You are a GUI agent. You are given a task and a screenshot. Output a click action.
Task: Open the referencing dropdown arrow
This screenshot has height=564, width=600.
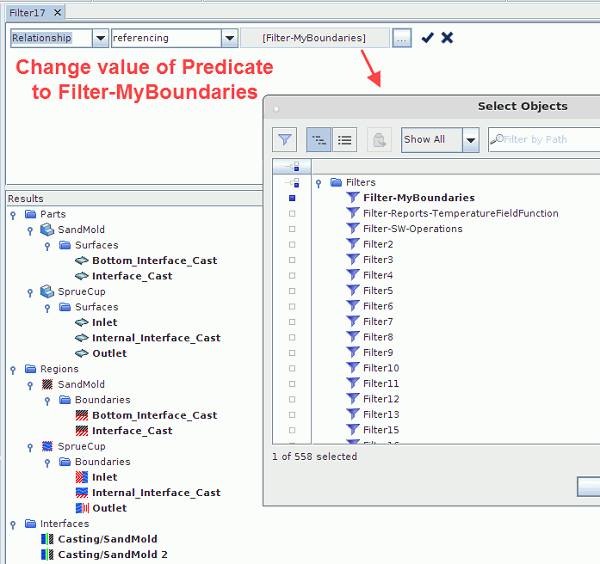coord(230,38)
